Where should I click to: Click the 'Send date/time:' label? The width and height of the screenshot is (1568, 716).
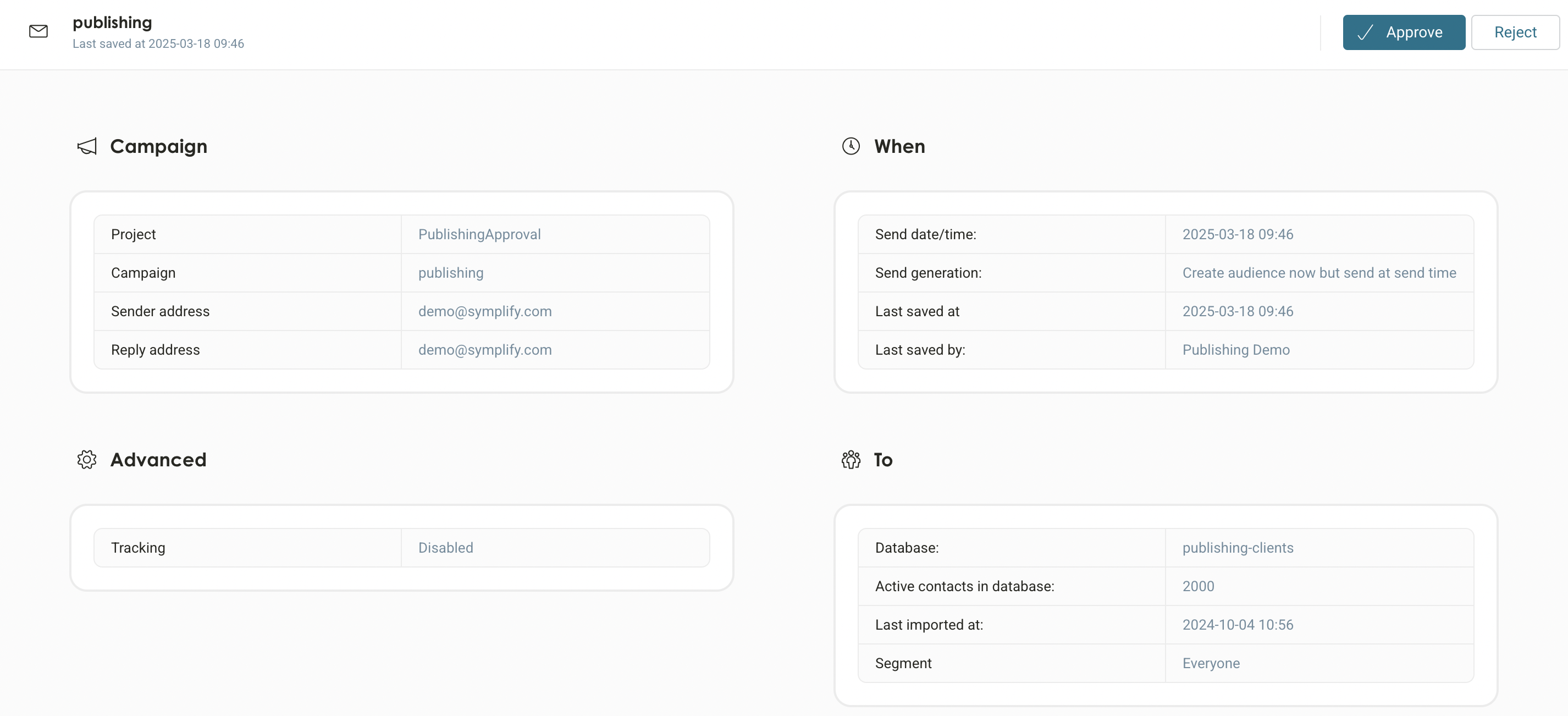pyautogui.click(x=925, y=234)
